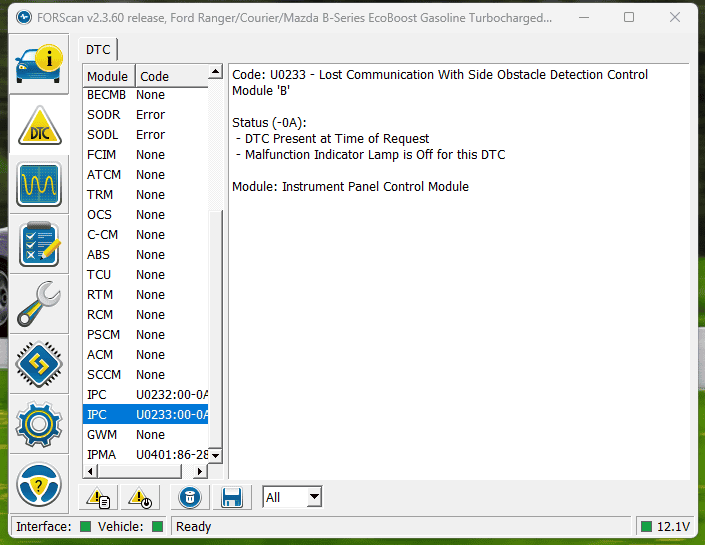The width and height of the screenshot is (705, 545).
Task: Open the chip configuration and programming section
Action: pyautogui.click(x=39, y=364)
